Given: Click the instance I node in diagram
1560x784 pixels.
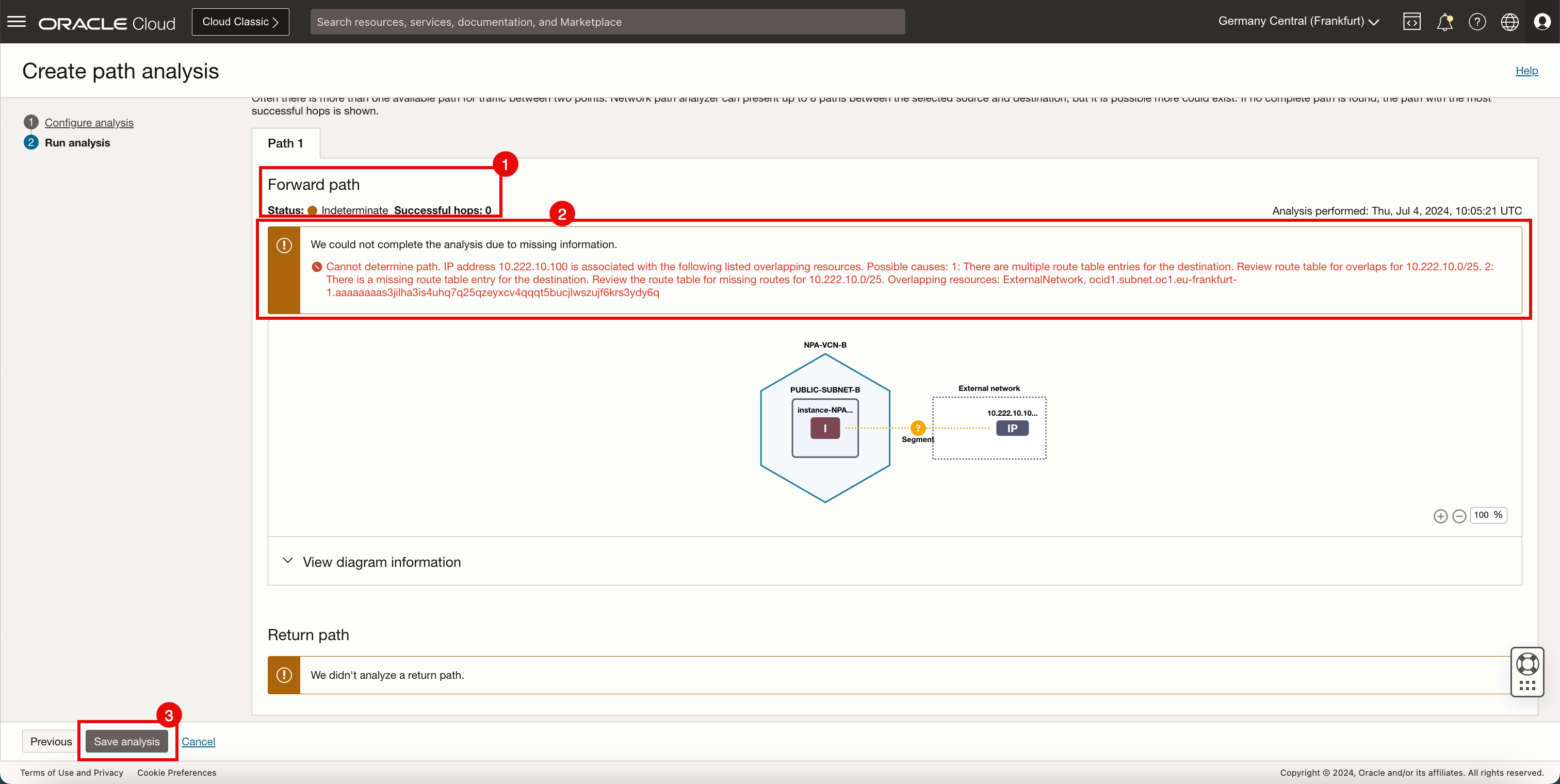Looking at the screenshot, I should point(825,428).
